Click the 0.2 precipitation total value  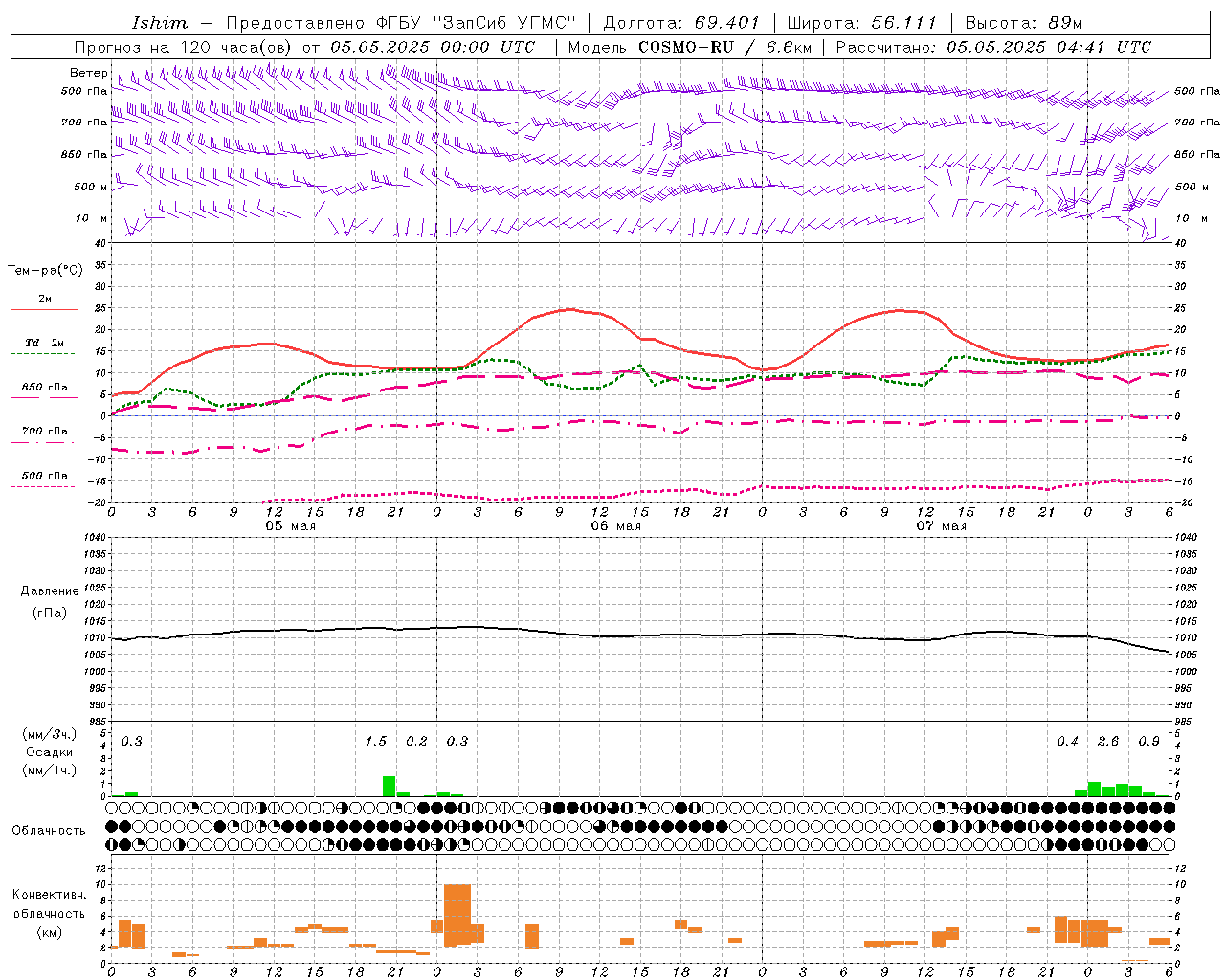pyautogui.click(x=417, y=741)
